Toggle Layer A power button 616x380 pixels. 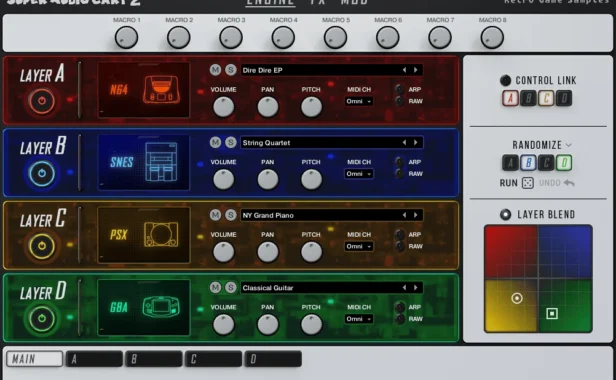(x=42, y=101)
